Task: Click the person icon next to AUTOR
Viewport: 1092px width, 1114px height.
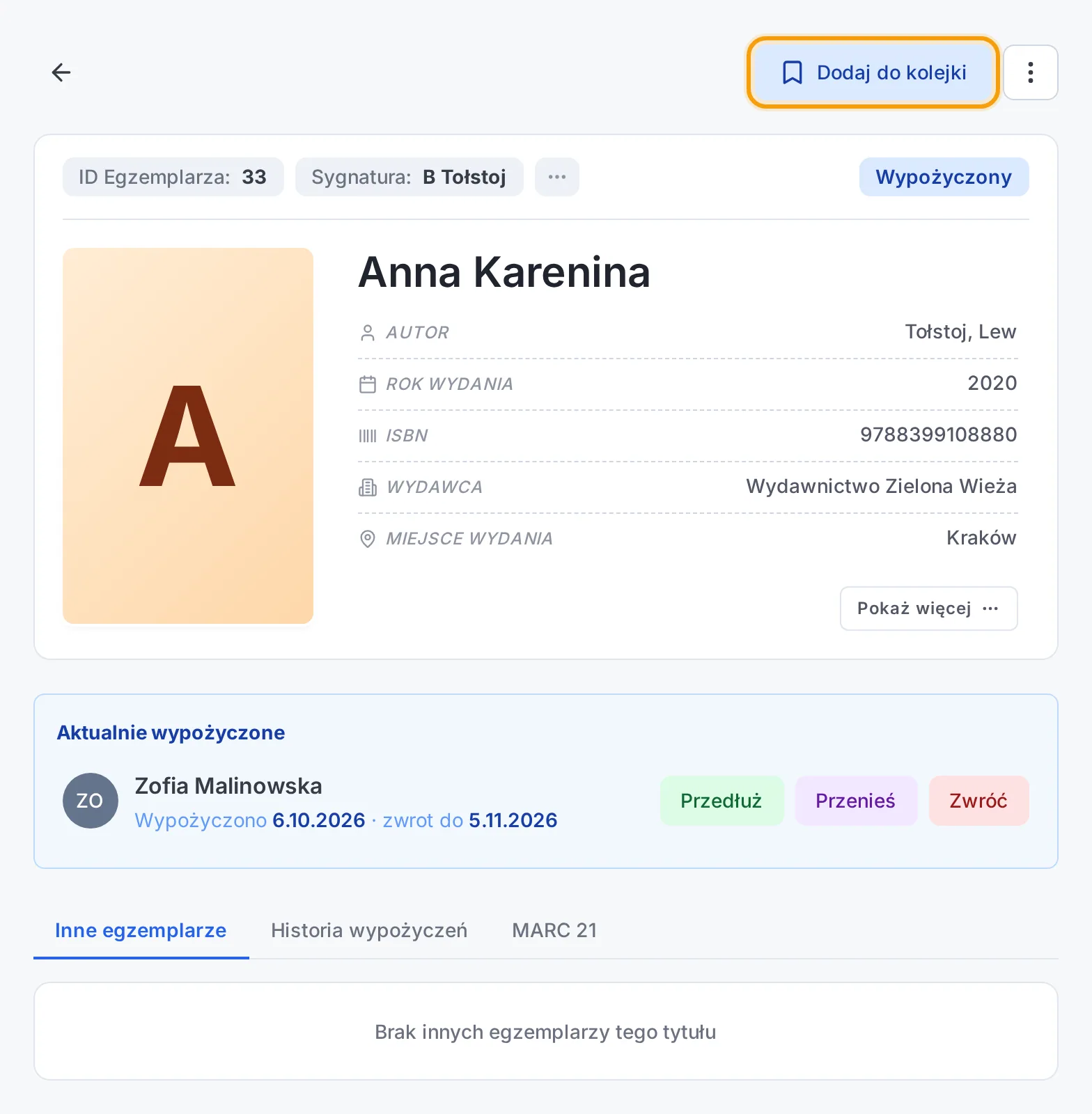Action: tap(368, 333)
